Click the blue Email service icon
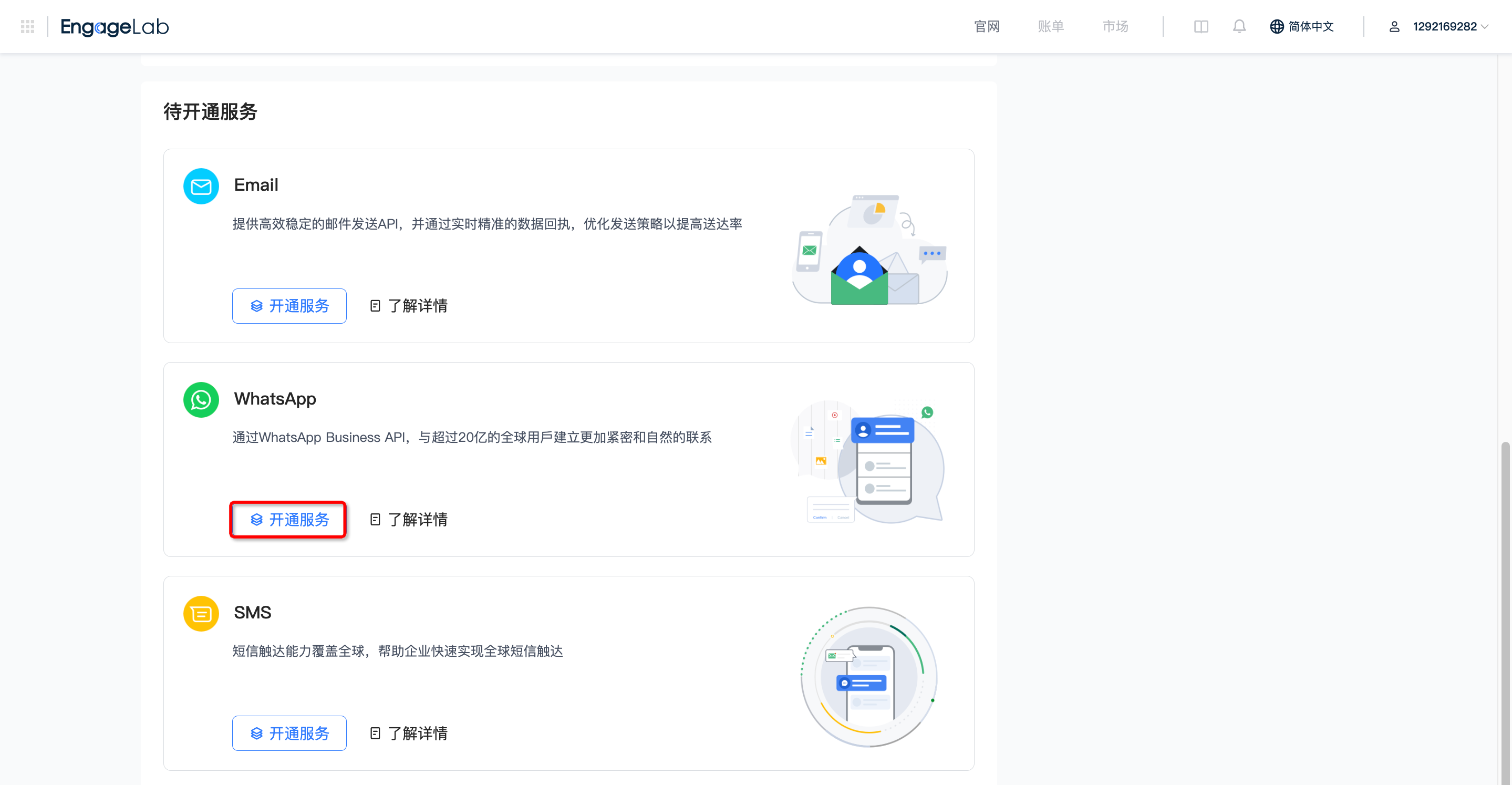This screenshot has width=1512, height=785. [201, 186]
